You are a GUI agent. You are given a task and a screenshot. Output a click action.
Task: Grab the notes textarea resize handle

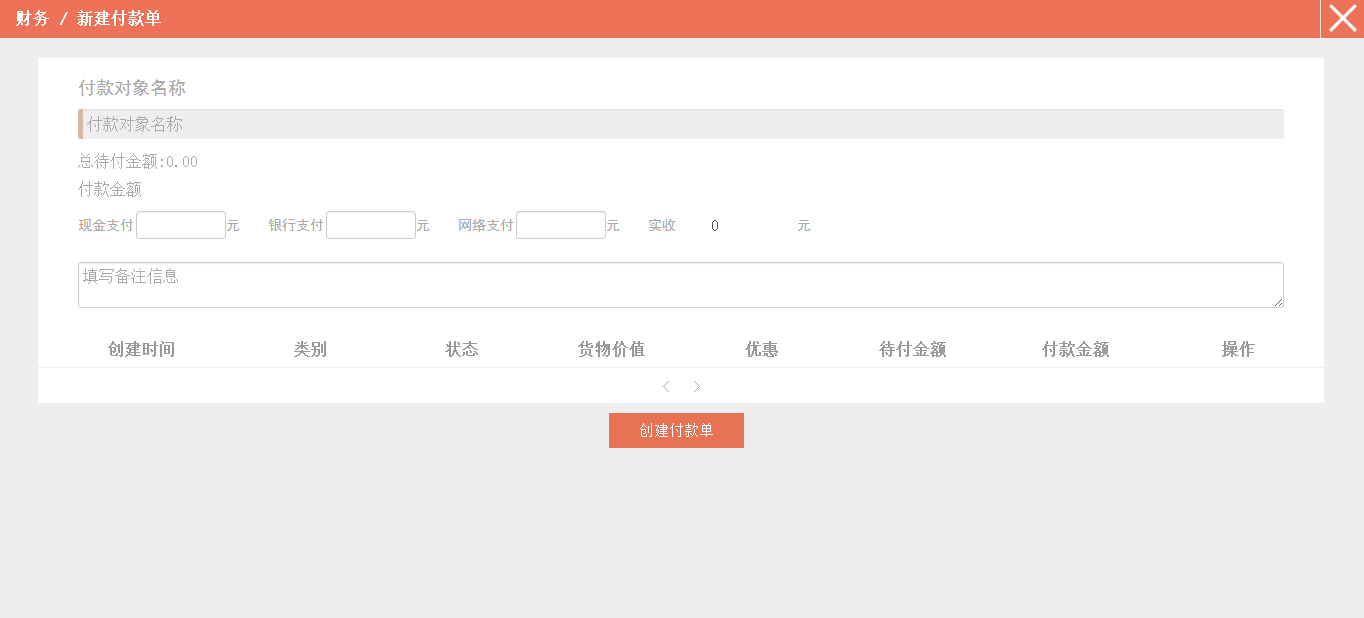(1278, 302)
